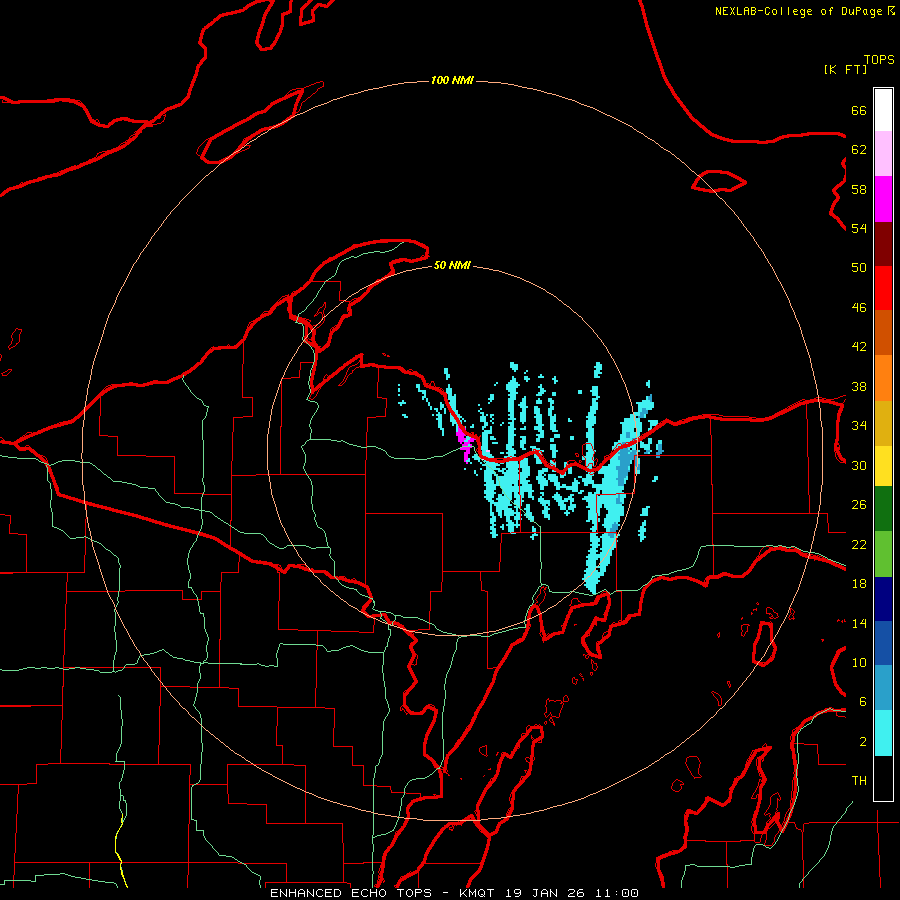
Task: Select the dark red 50-54 kft swatch
Action: [x=883, y=244]
